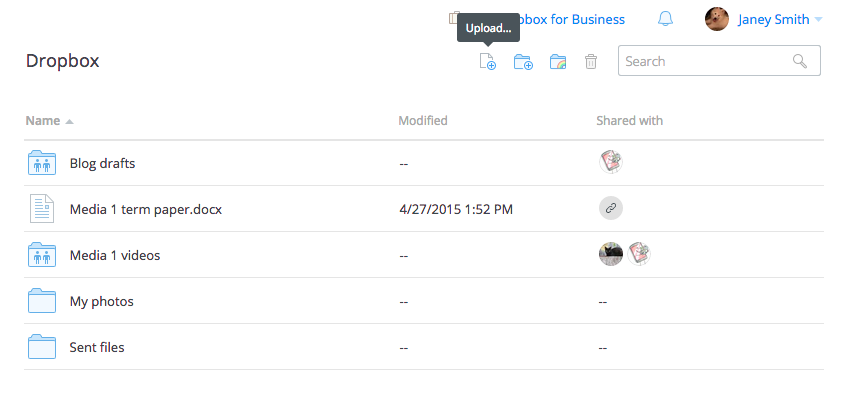858x401 pixels.
Task: Click the Blog drafts shared folder icon
Action: click(x=42, y=163)
